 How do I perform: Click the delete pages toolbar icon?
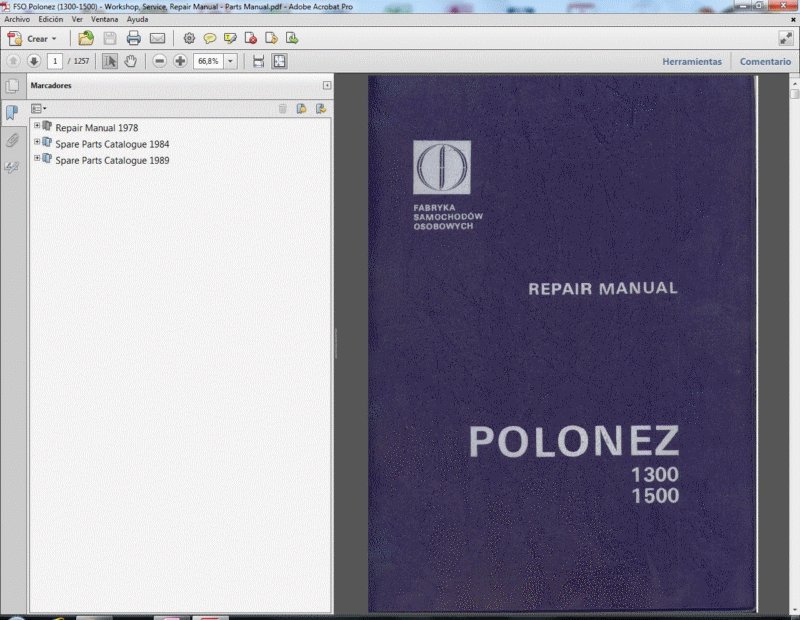(251, 38)
